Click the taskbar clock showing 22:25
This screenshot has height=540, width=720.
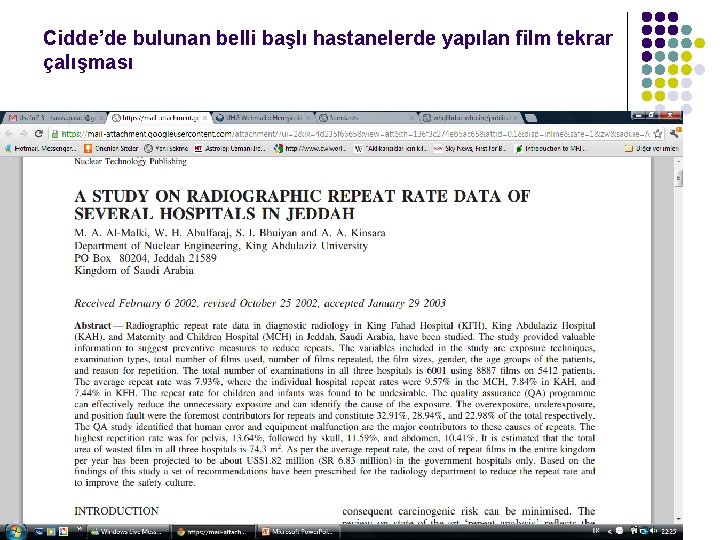pos(669,531)
